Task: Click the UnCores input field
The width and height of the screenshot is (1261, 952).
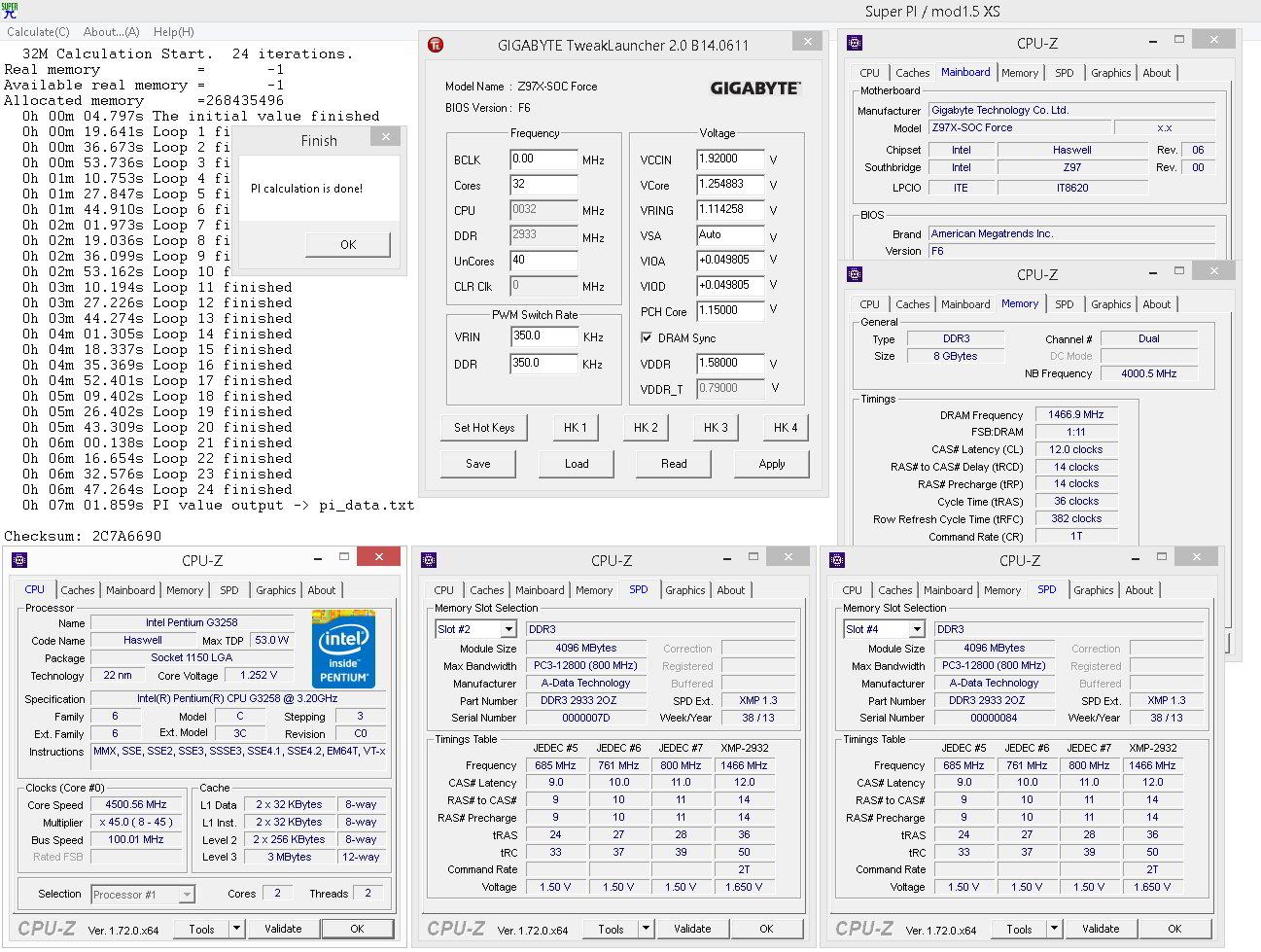Action: coord(543,261)
